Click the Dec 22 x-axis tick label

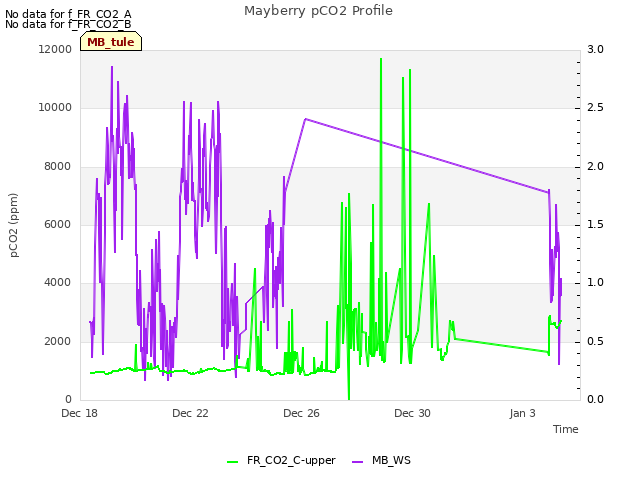(x=190, y=413)
